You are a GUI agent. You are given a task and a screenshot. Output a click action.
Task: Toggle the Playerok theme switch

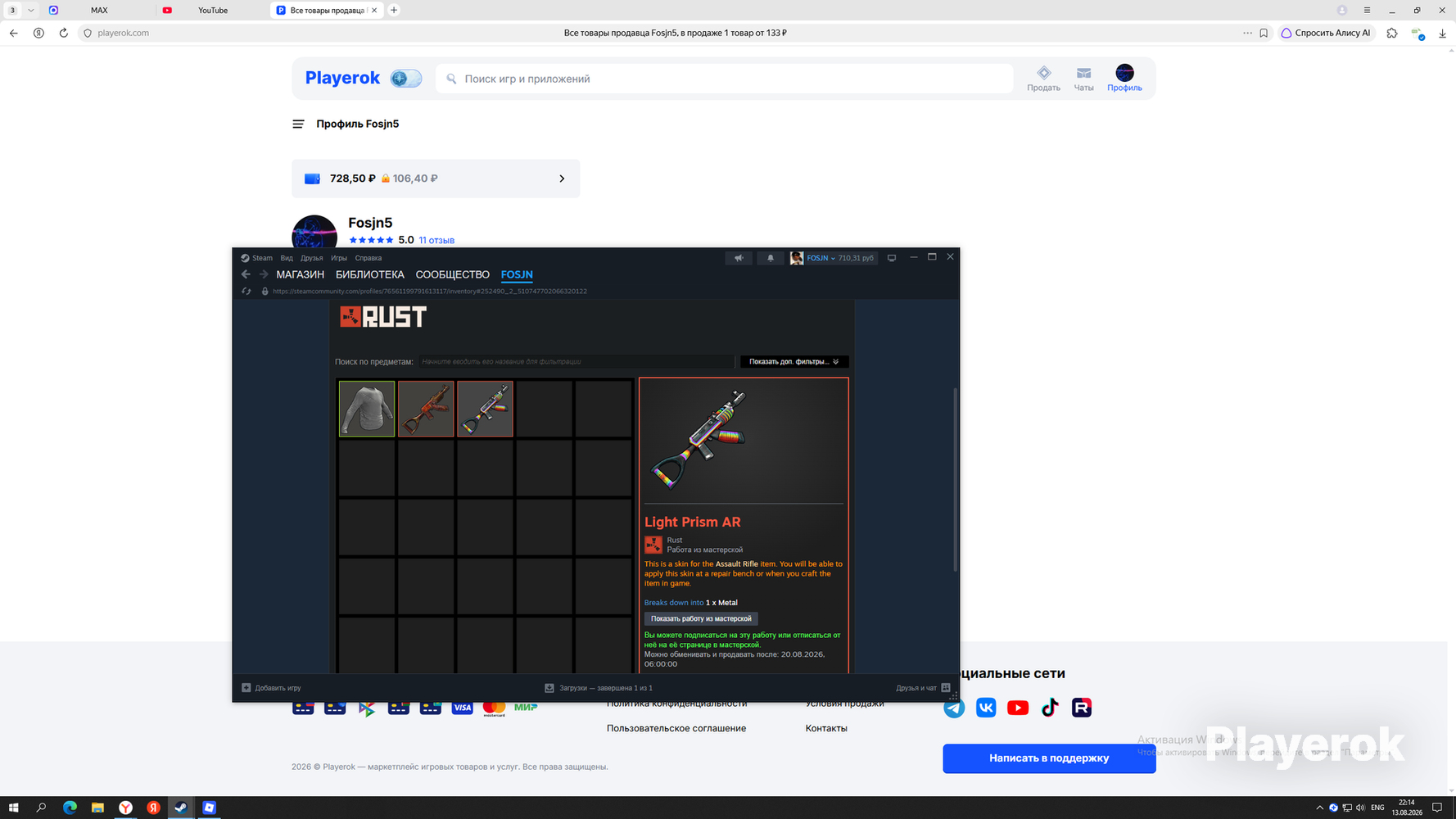(x=405, y=79)
